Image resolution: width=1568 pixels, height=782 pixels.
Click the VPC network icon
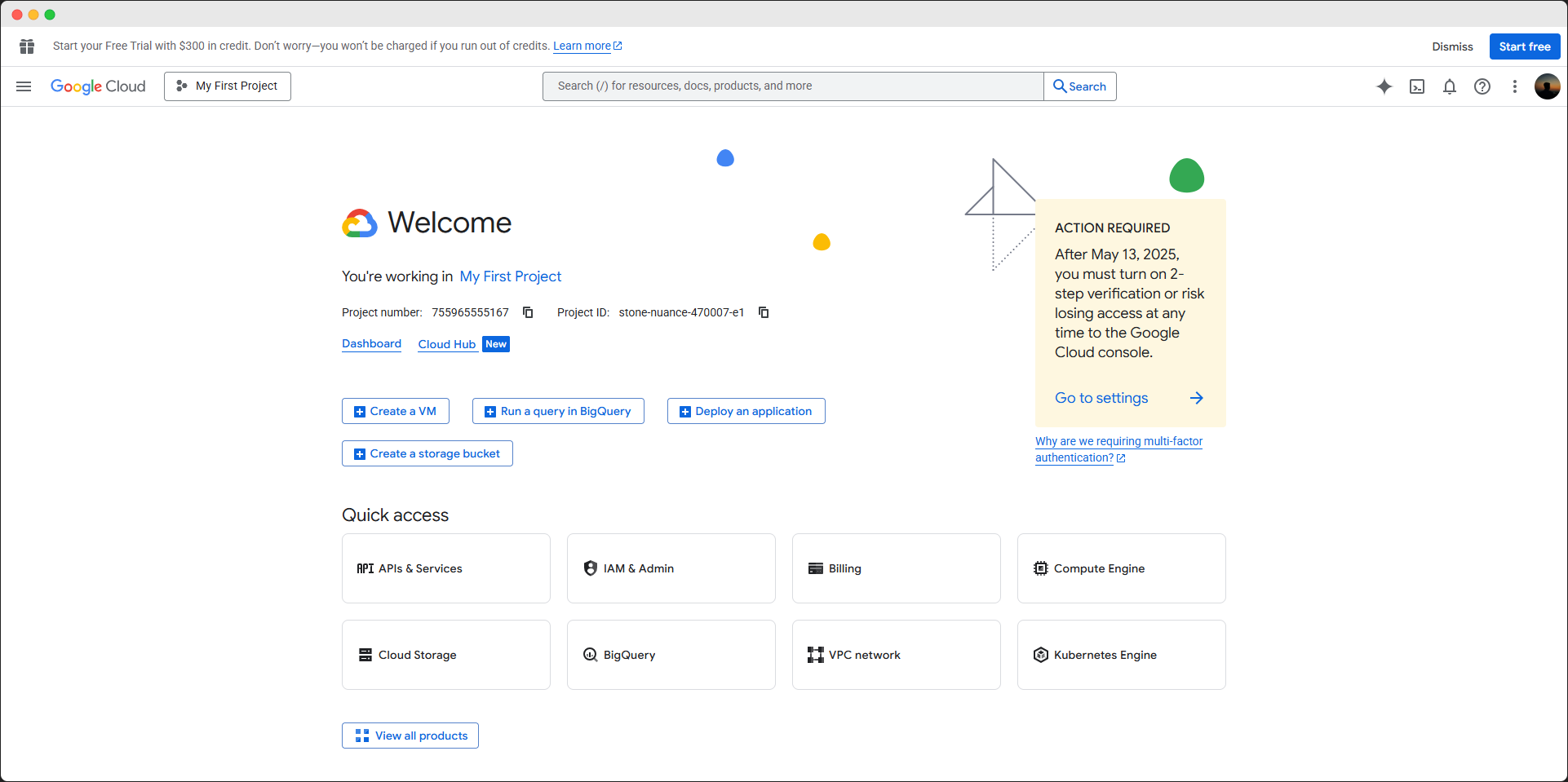[816, 655]
